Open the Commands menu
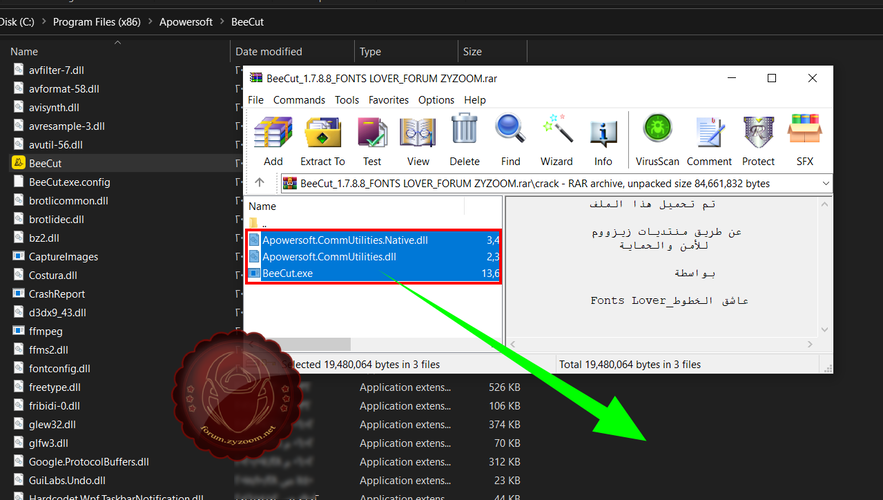883x500 pixels. (x=299, y=100)
